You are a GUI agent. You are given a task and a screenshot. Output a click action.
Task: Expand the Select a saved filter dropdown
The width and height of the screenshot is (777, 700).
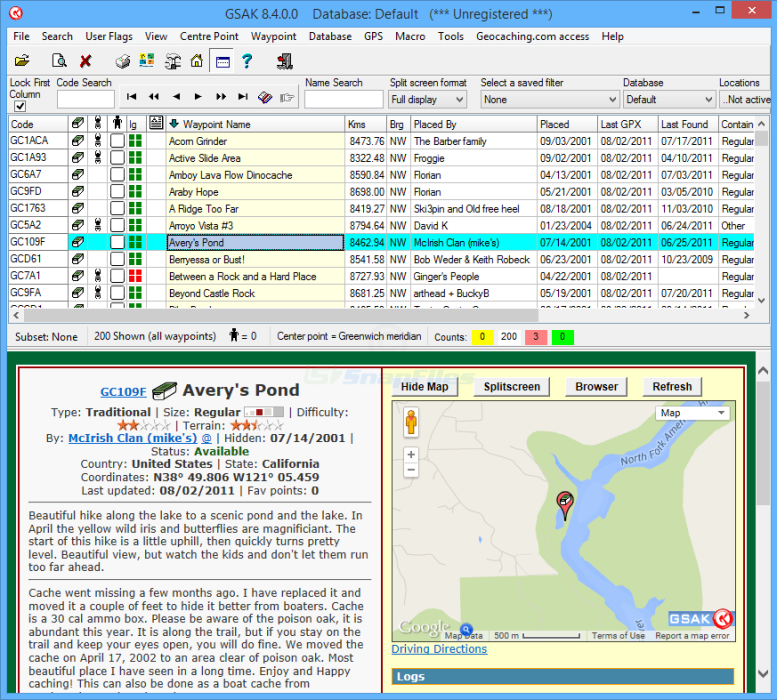pyautogui.click(x=549, y=99)
